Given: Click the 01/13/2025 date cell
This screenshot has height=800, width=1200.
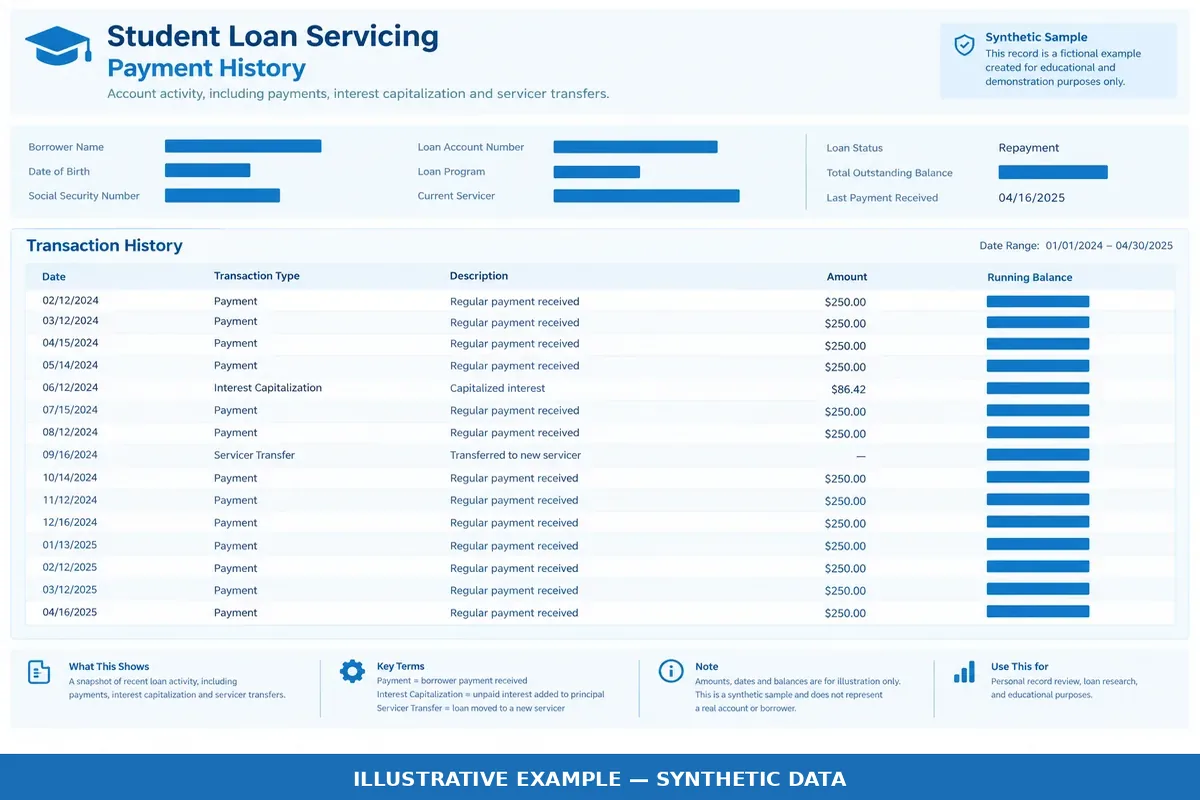Looking at the screenshot, I should 70,545.
